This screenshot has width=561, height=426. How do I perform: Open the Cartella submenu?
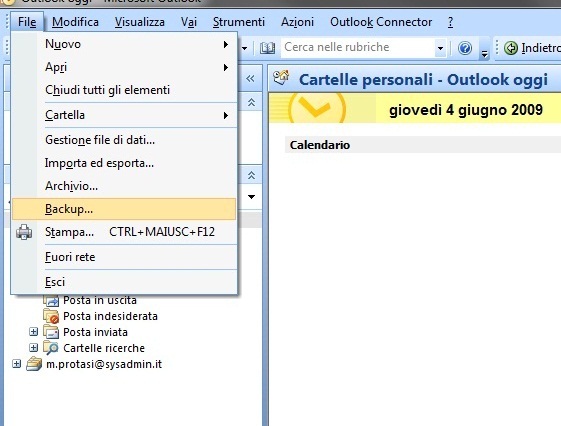point(124,115)
